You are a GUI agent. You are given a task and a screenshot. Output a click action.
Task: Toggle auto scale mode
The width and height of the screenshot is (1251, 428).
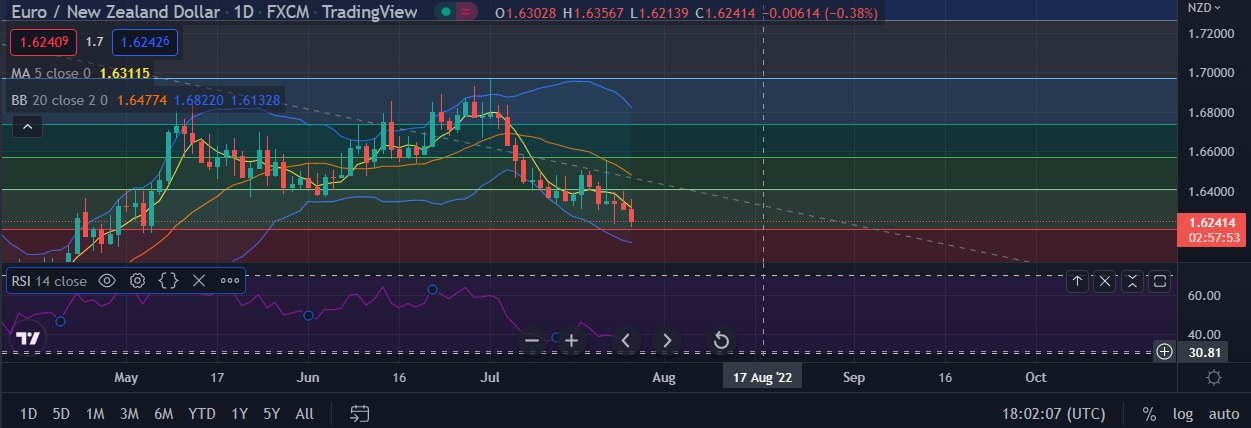(1223, 413)
